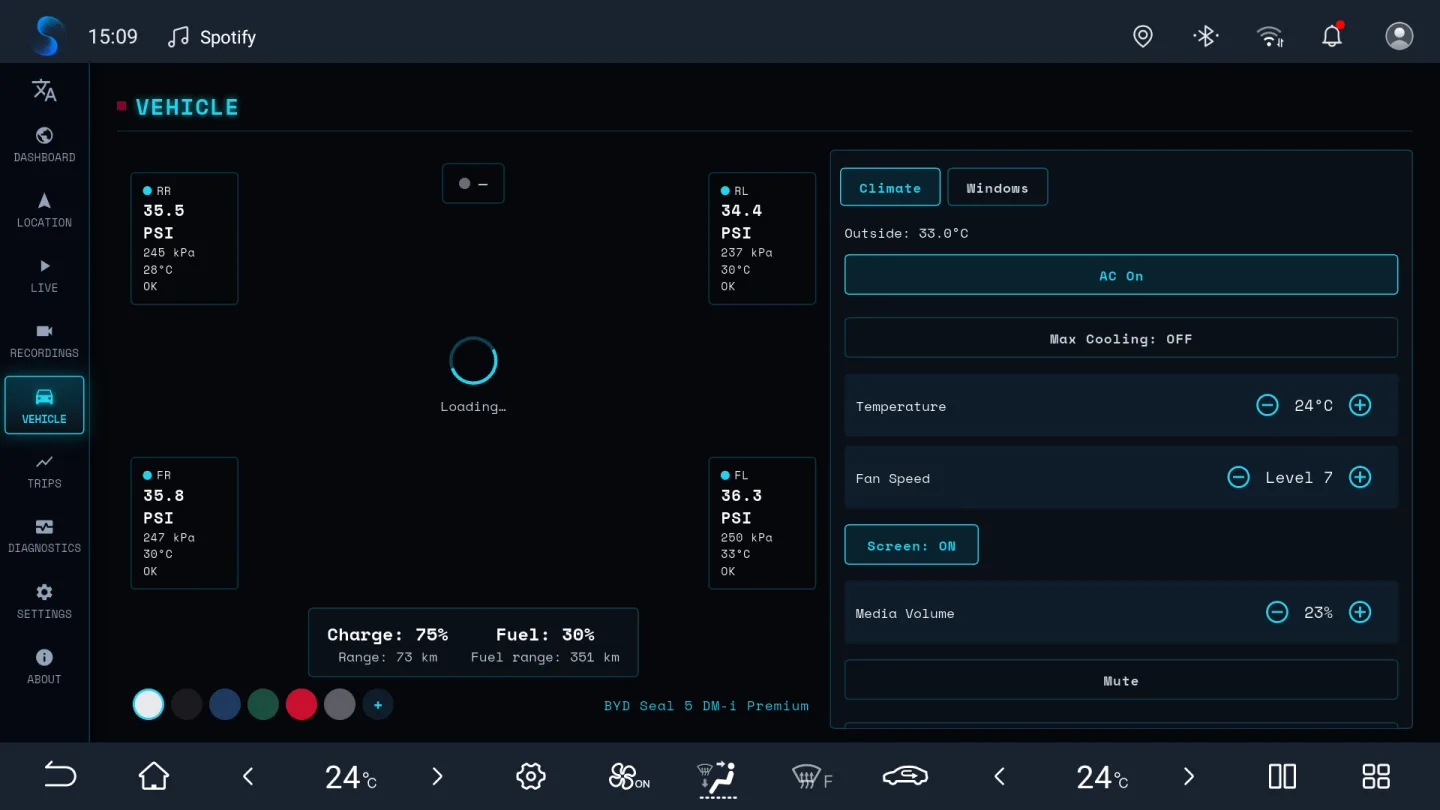The image size is (1440, 810).
Task: Increase Media Volume with plus button
Action: (1360, 612)
